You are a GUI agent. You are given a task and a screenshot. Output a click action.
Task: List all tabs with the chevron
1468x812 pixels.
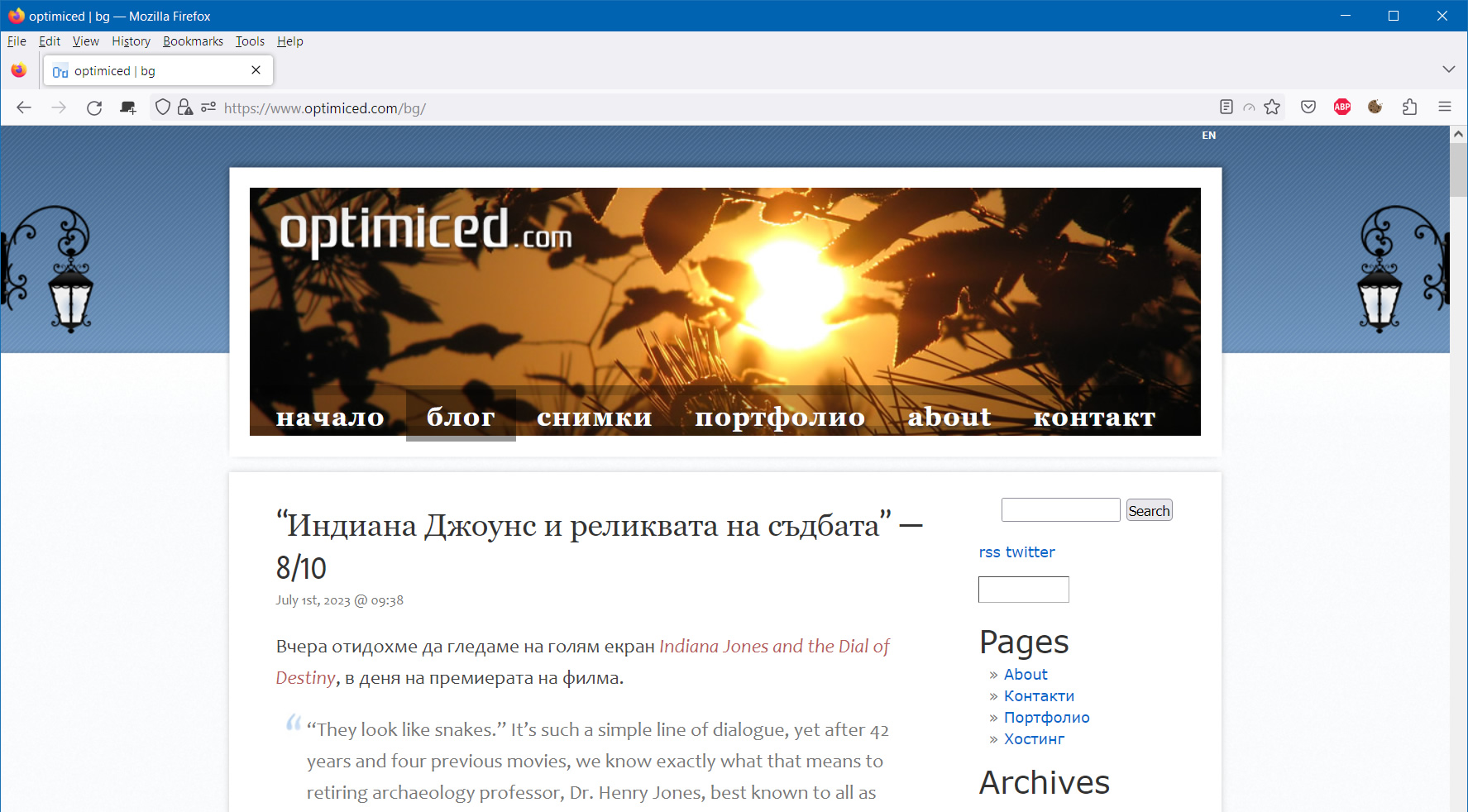(x=1448, y=69)
